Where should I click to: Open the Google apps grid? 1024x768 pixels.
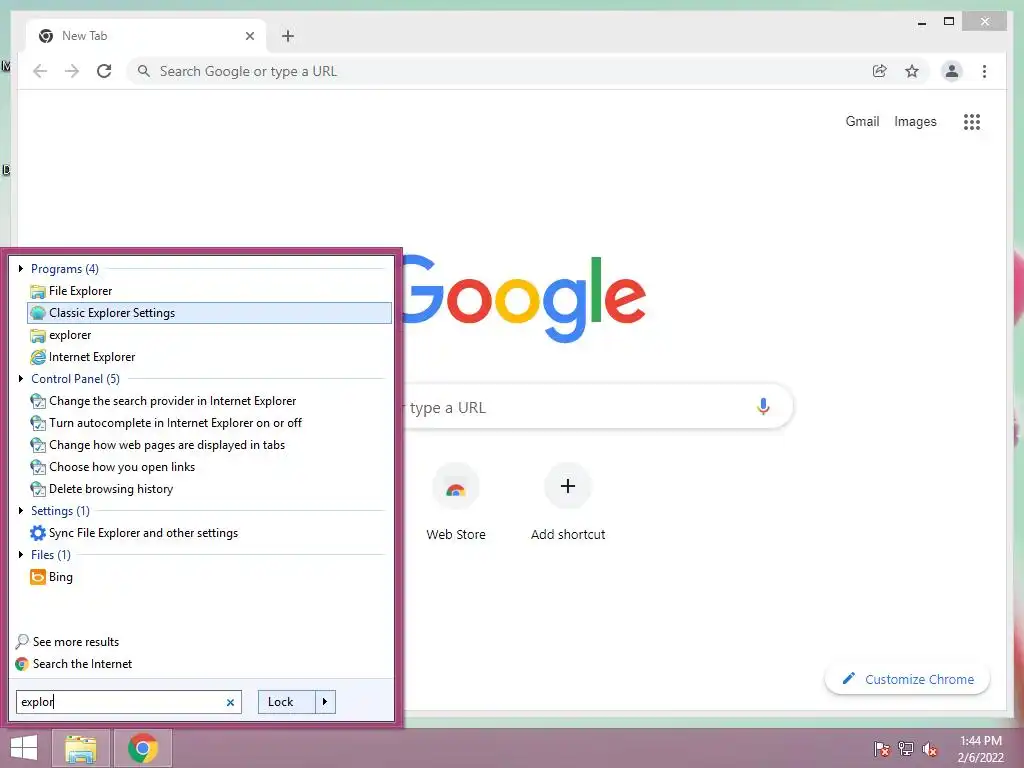click(x=972, y=122)
